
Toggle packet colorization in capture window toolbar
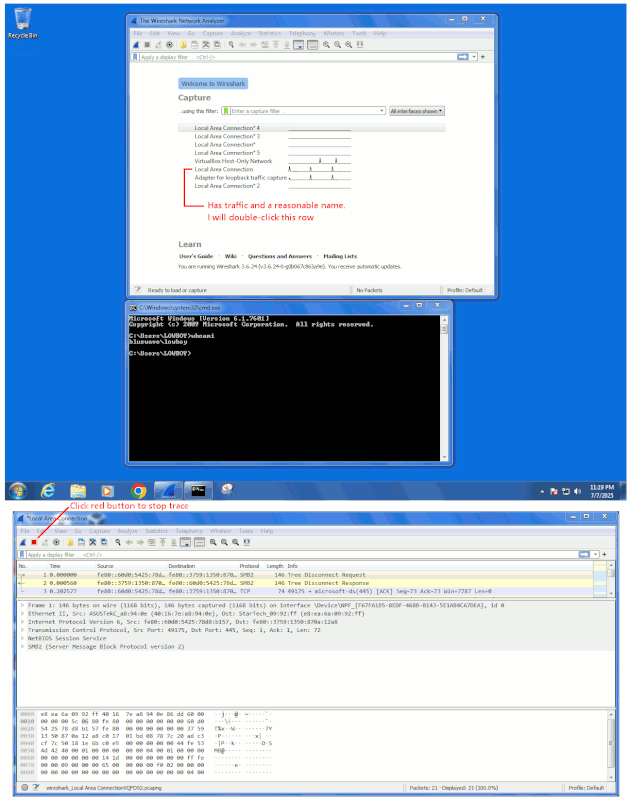(199, 542)
